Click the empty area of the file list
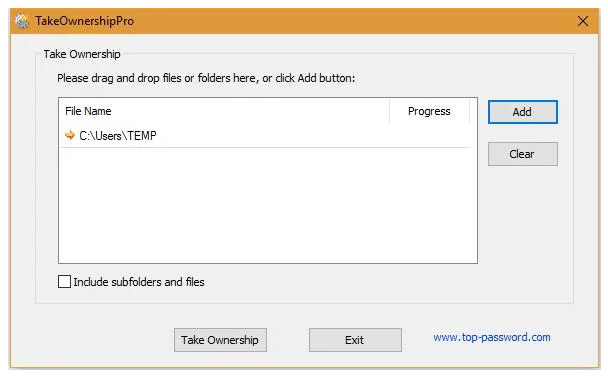The image size is (608, 379). 268,205
